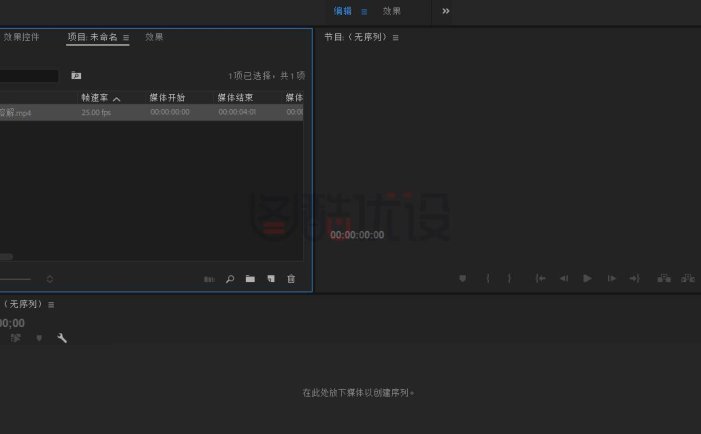Toggle linked selection in timeline
The height and width of the screenshot is (434, 701).
[x=16, y=338]
